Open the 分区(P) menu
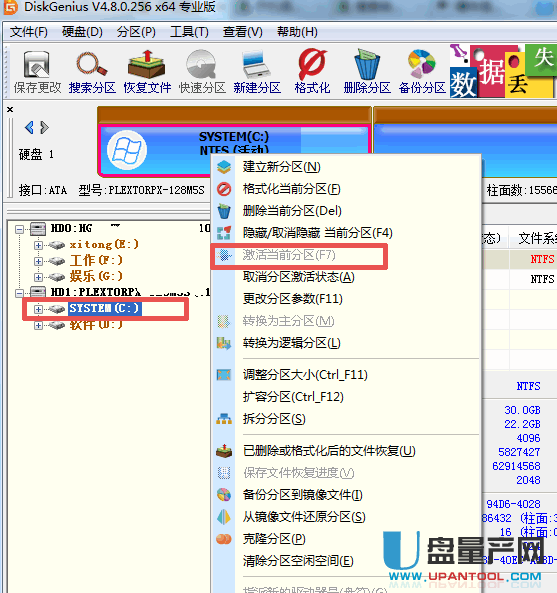This screenshot has width=557, height=593. point(136,32)
